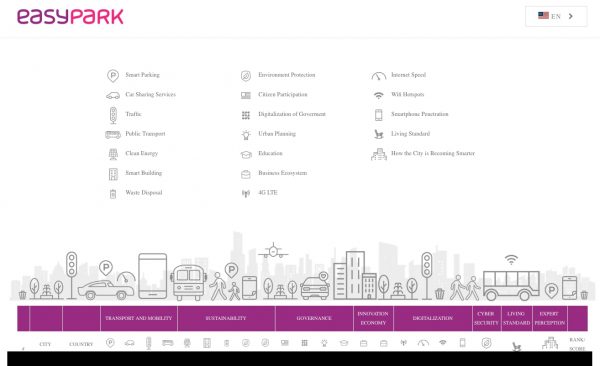Sort table by the cyber security shield icon

(486, 343)
